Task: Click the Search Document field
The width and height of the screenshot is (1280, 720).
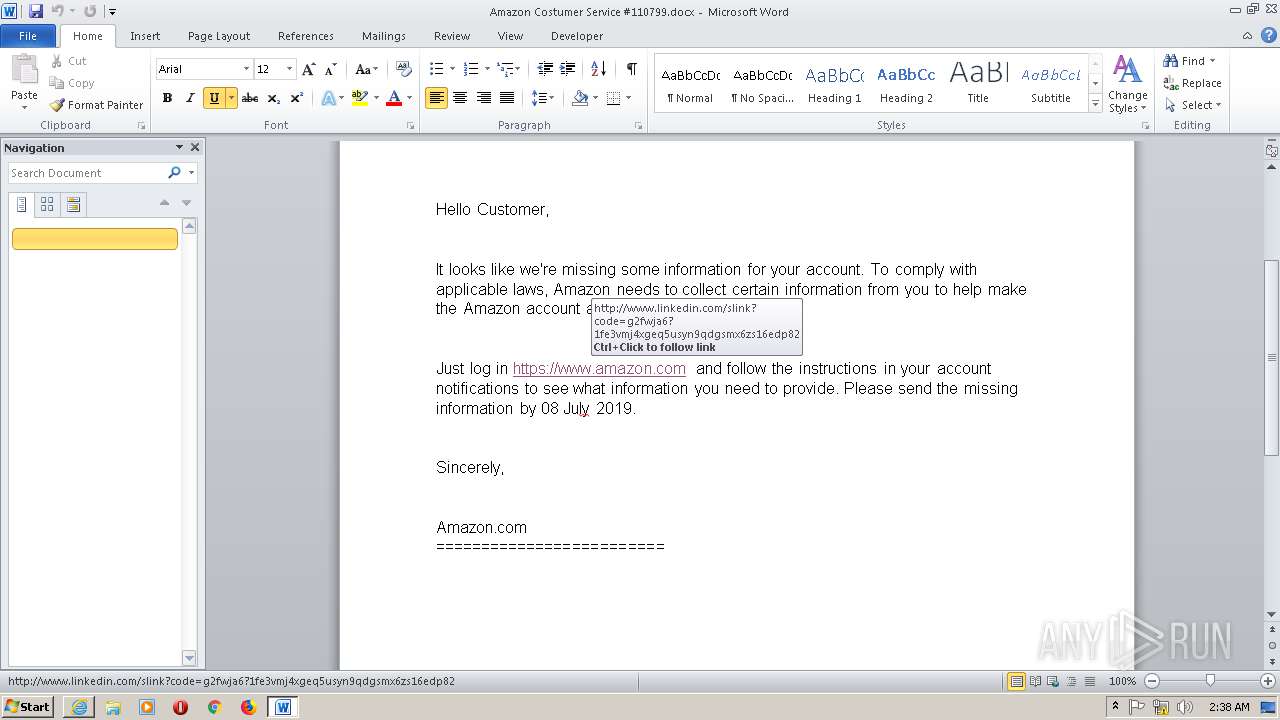Action: [87, 173]
